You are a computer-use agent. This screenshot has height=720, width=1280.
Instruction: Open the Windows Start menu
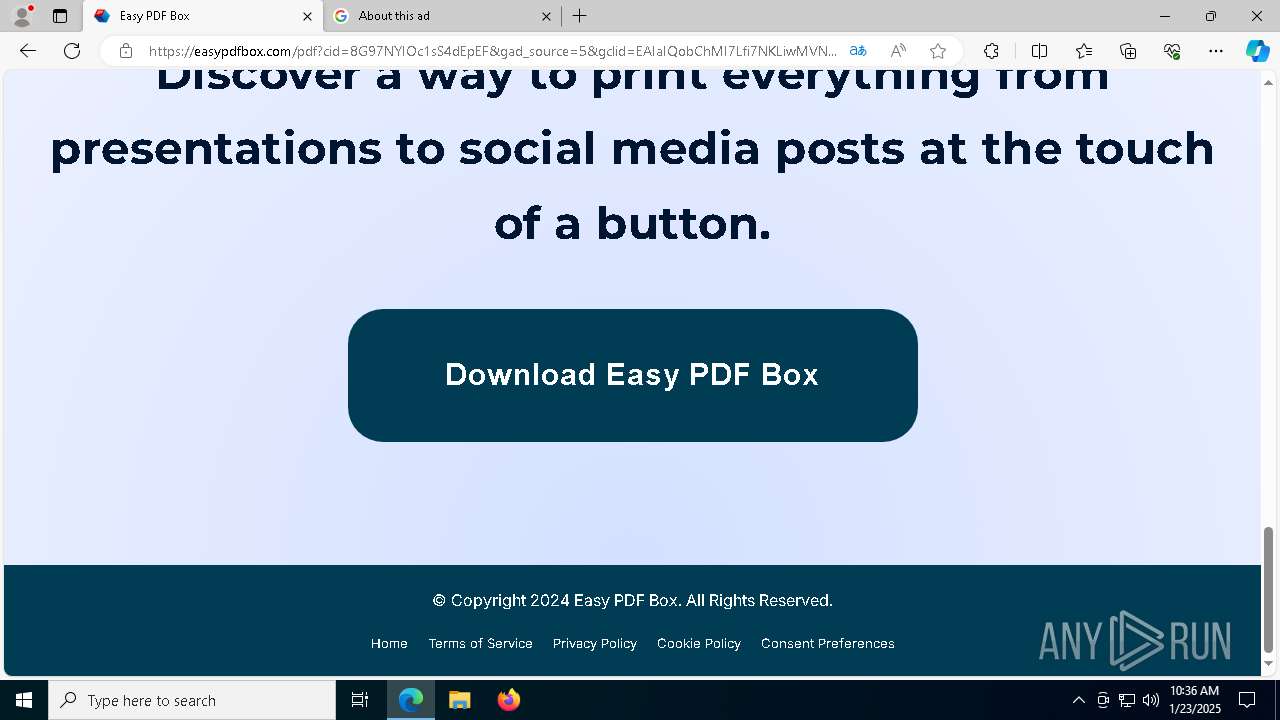tap(24, 700)
